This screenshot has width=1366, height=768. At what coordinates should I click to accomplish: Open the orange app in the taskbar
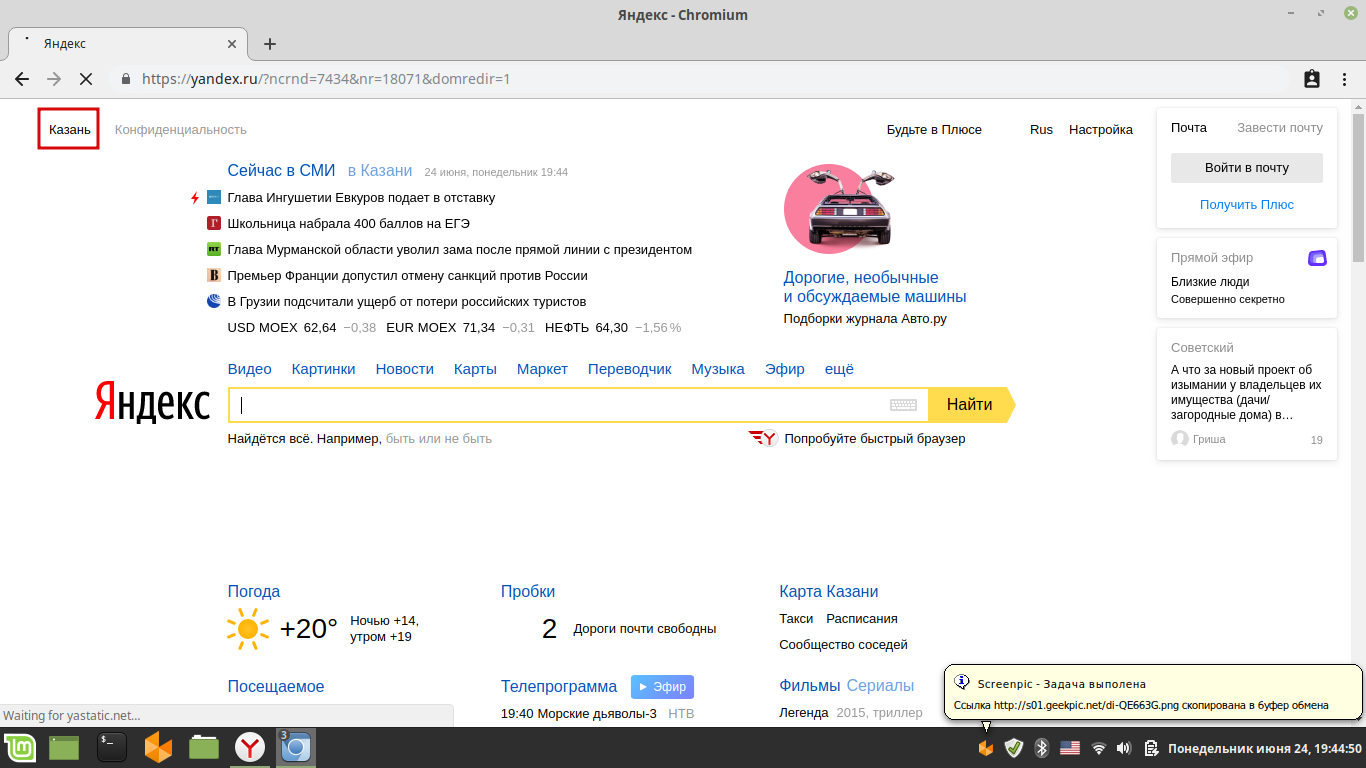159,747
